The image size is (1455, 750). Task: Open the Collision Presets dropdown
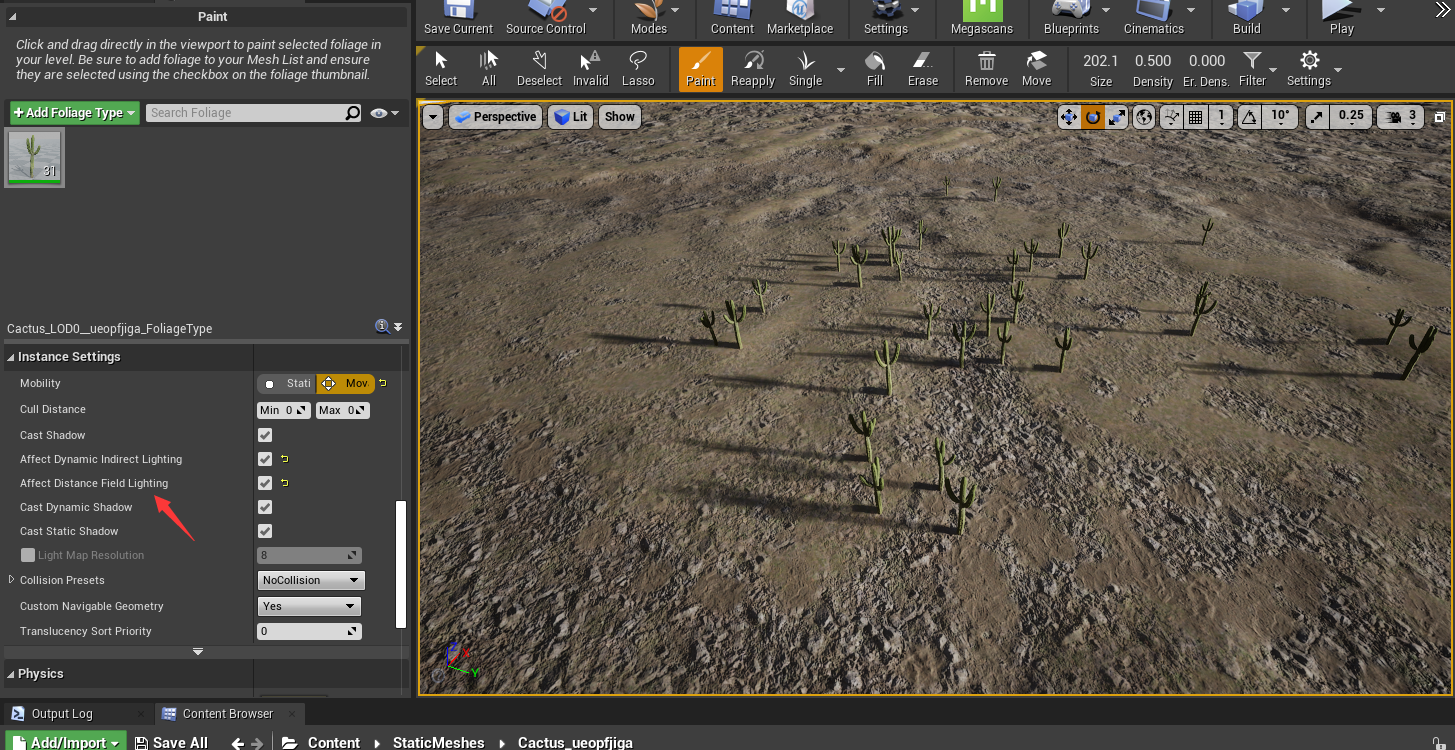311,580
